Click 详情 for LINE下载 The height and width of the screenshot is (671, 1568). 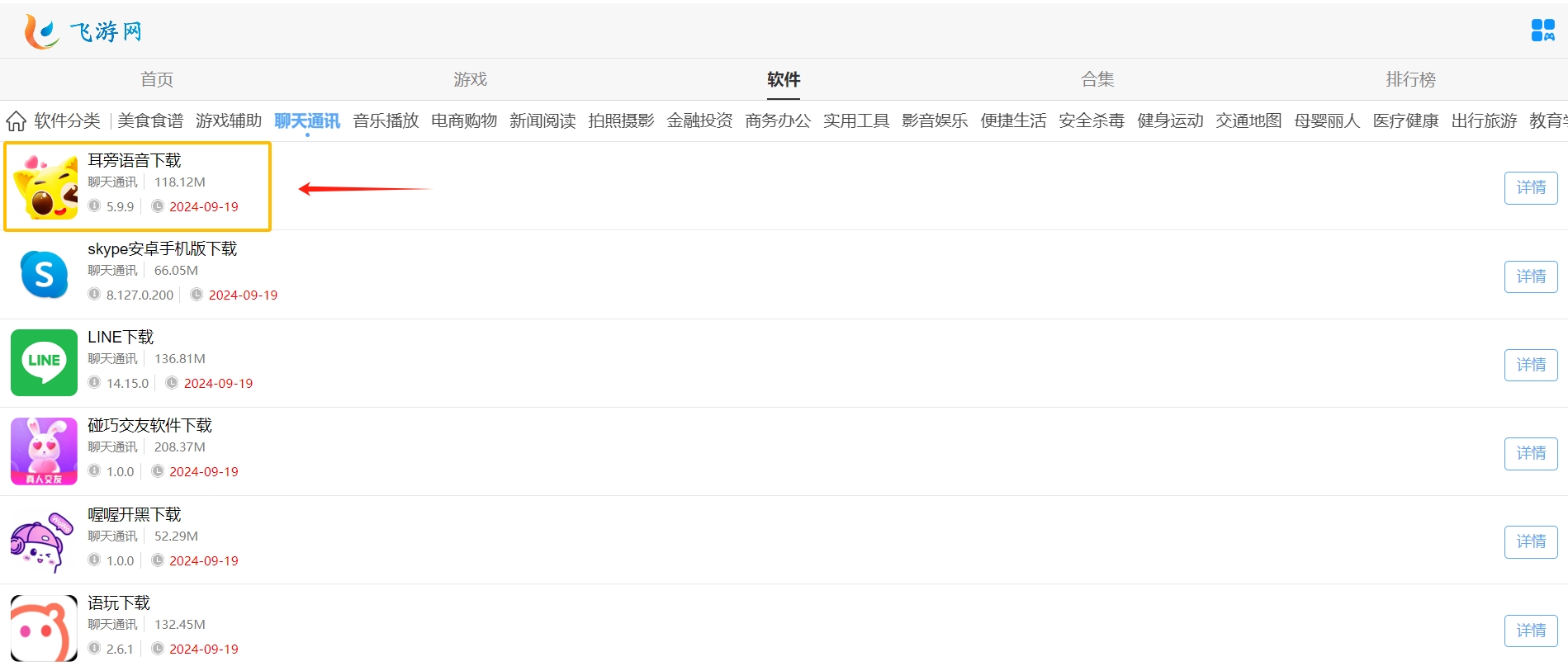[x=1531, y=365]
